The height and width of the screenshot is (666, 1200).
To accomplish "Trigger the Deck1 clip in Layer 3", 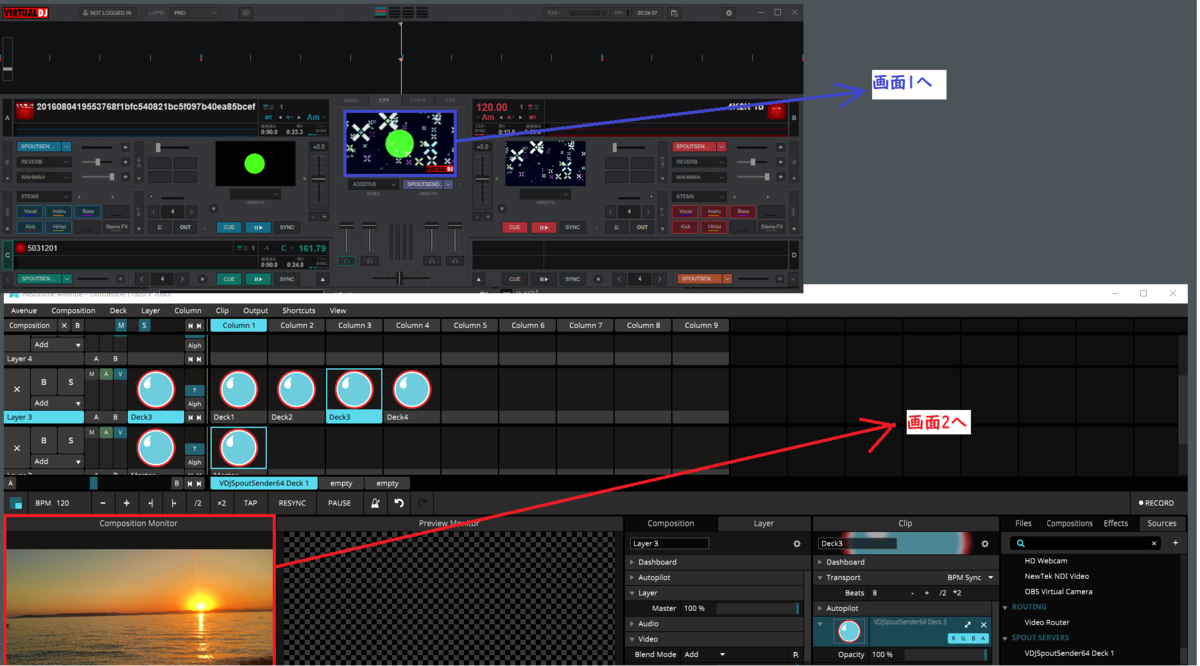I will point(238,389).
